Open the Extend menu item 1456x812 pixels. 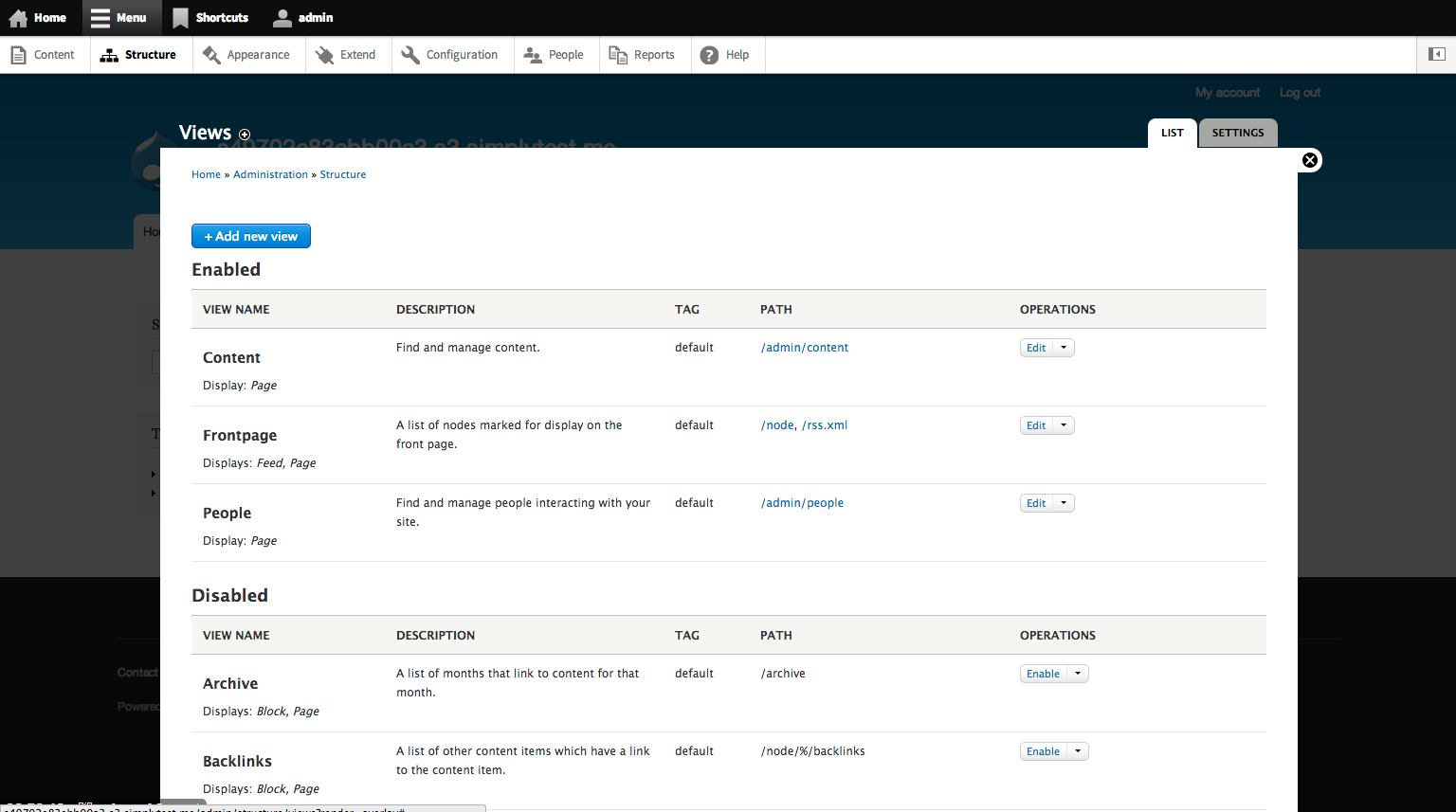(349, 55)
